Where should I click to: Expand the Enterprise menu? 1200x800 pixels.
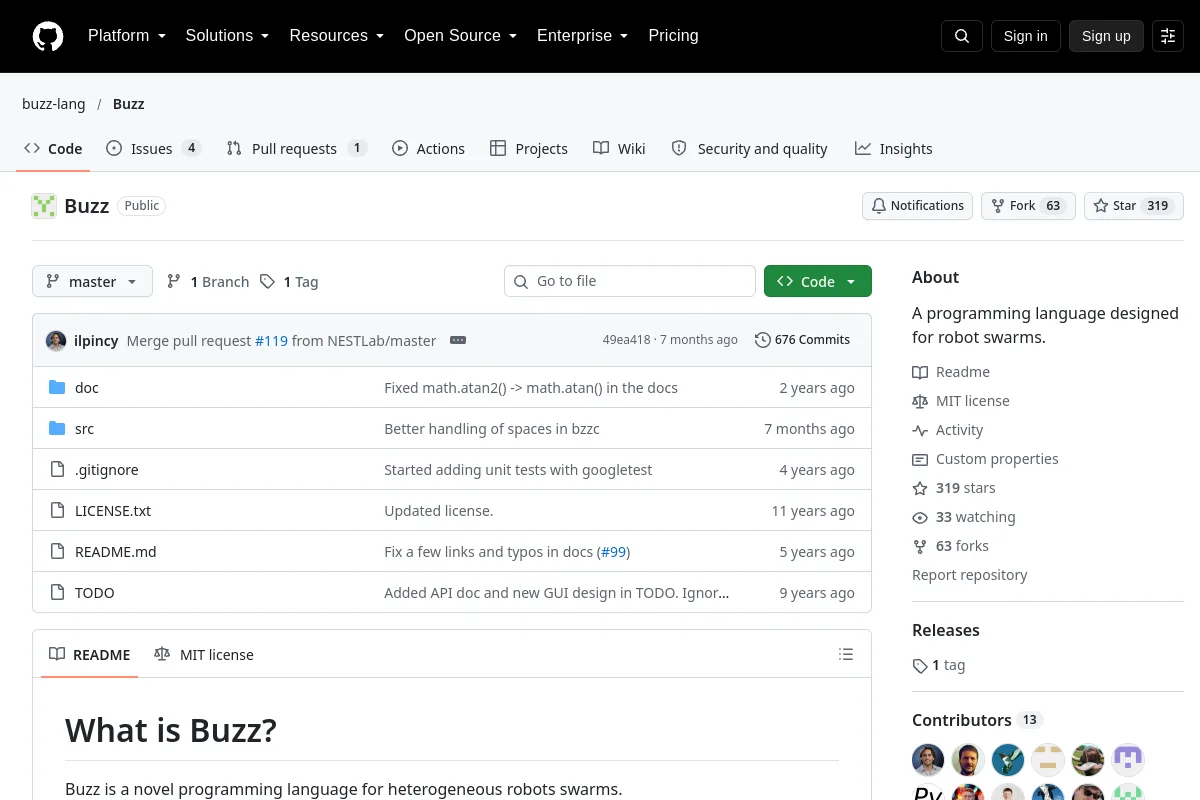tap(582, 36)
